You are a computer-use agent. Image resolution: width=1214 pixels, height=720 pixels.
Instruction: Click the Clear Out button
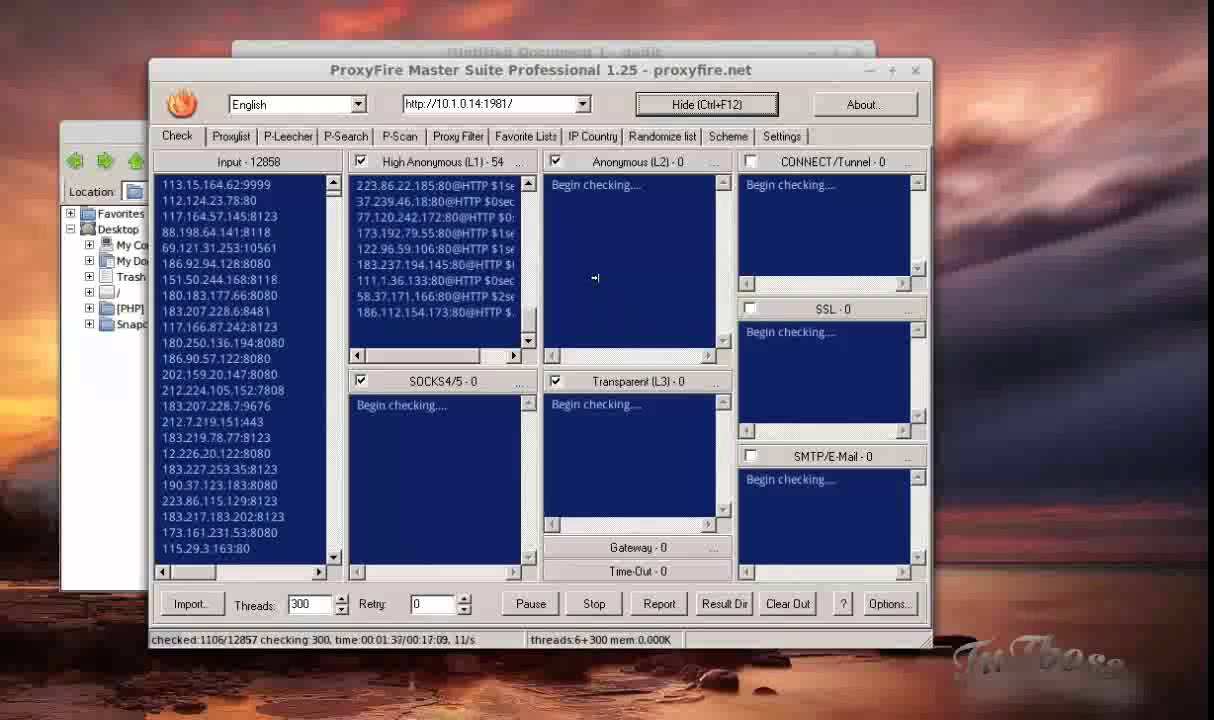point(788,603)
